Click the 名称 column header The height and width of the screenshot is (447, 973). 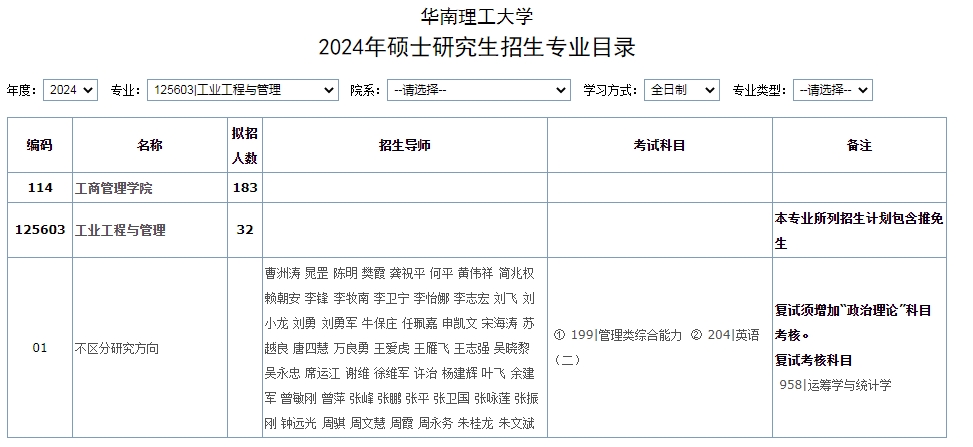pyautogui.click(x=150, y=146)
